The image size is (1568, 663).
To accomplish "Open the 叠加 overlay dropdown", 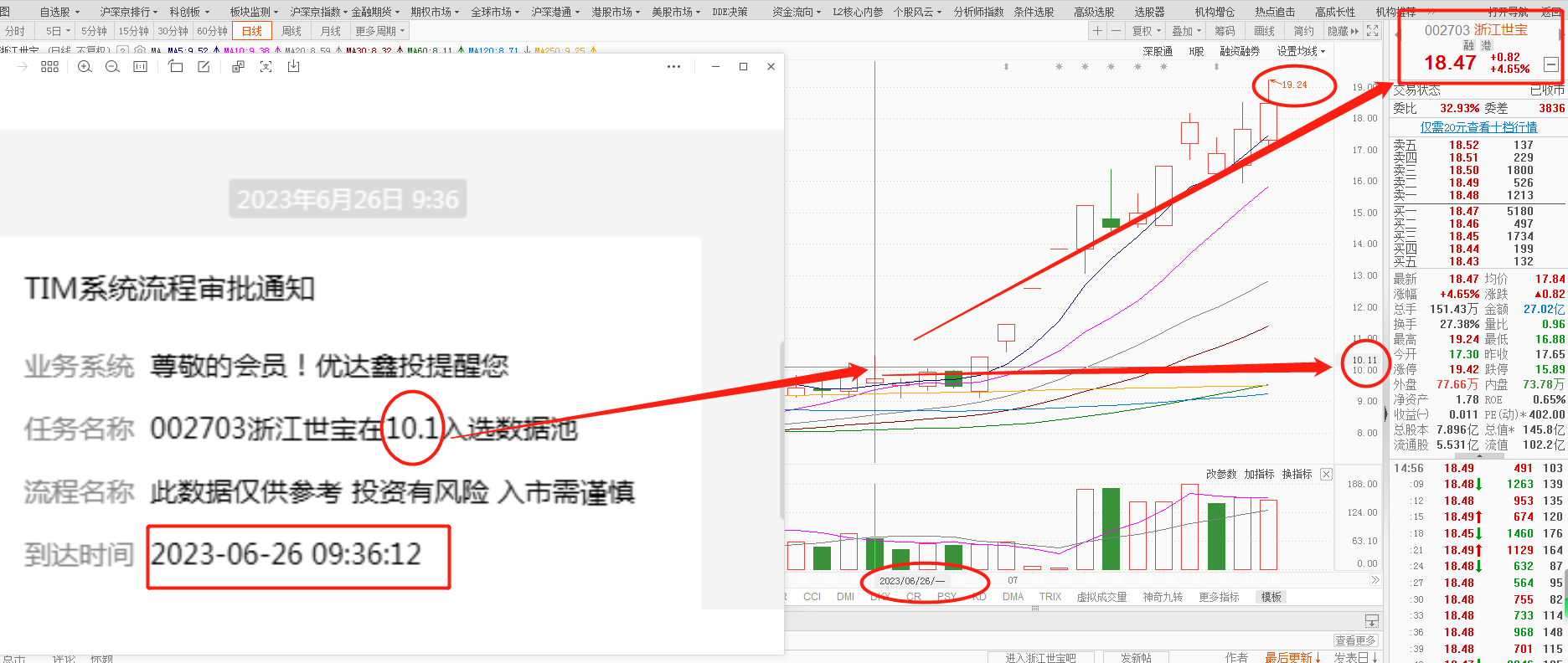I will [1186, 31].
